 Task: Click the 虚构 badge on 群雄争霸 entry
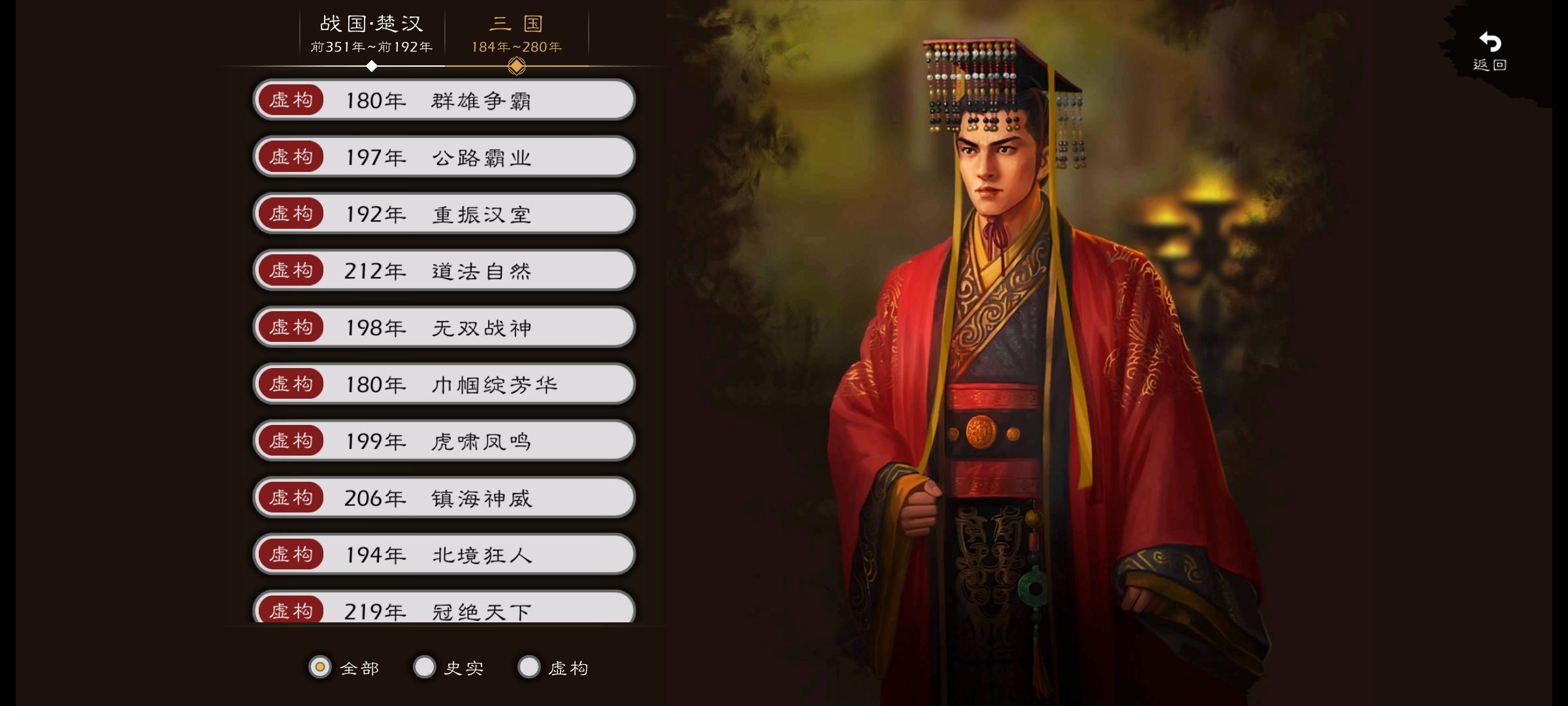coord(291,100)
